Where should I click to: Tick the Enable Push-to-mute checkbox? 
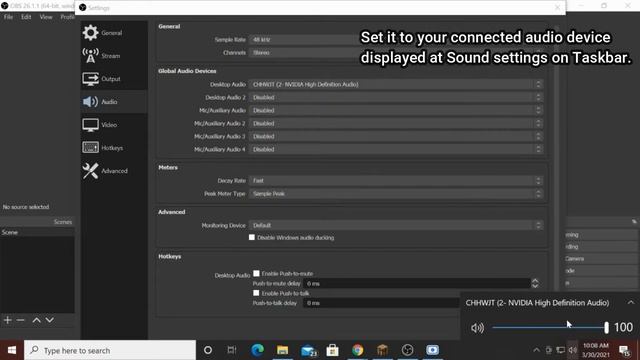coord(256,273)
